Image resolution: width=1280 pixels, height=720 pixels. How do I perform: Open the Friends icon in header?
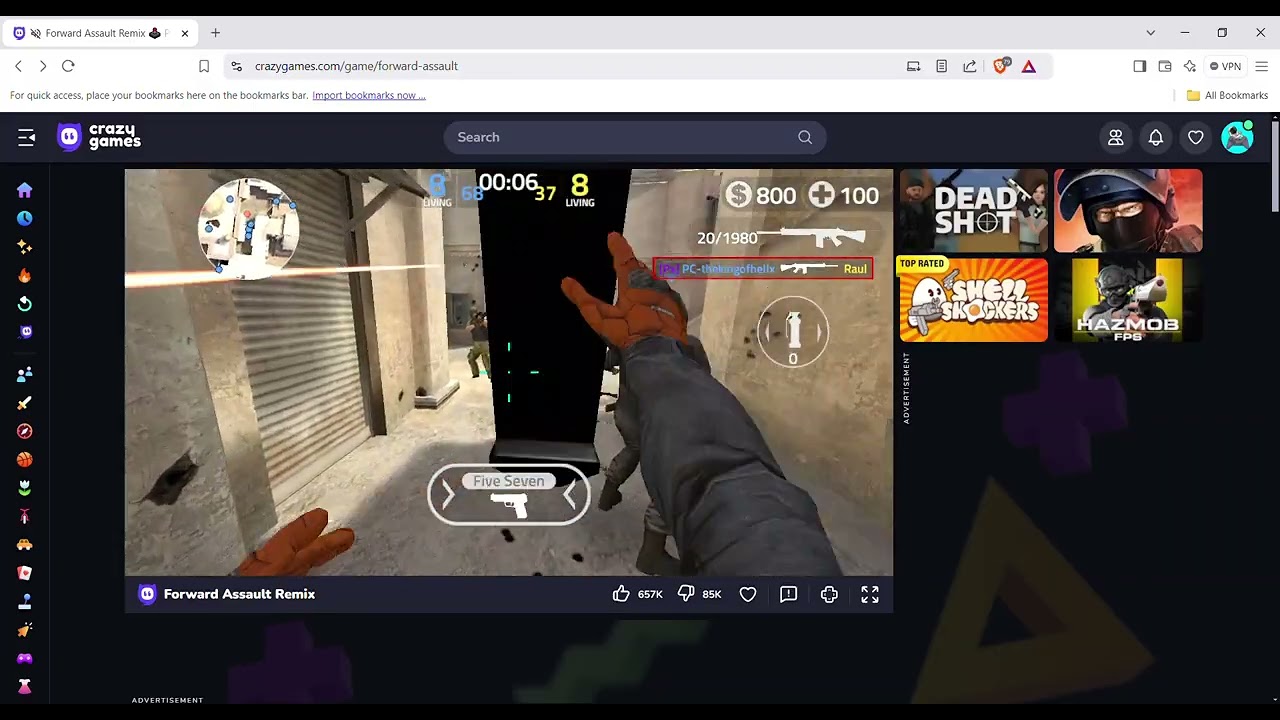pyautogui.click(x=1116, y=138)
